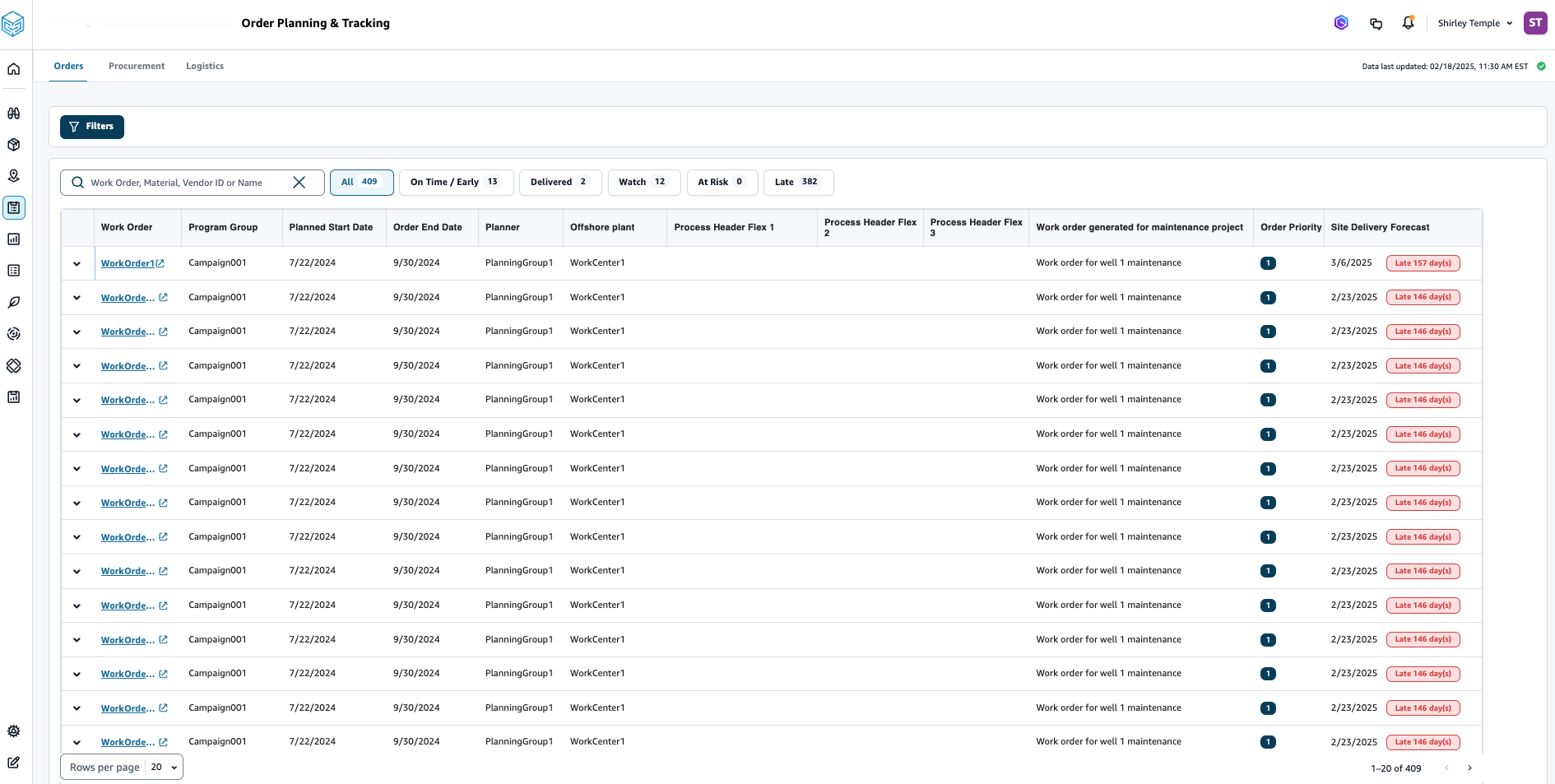Image resolution: width=1555 pixels, height=784 pixels.
Task: Click the purple hexagon assistant icon
Action: tap(1341, 23)
